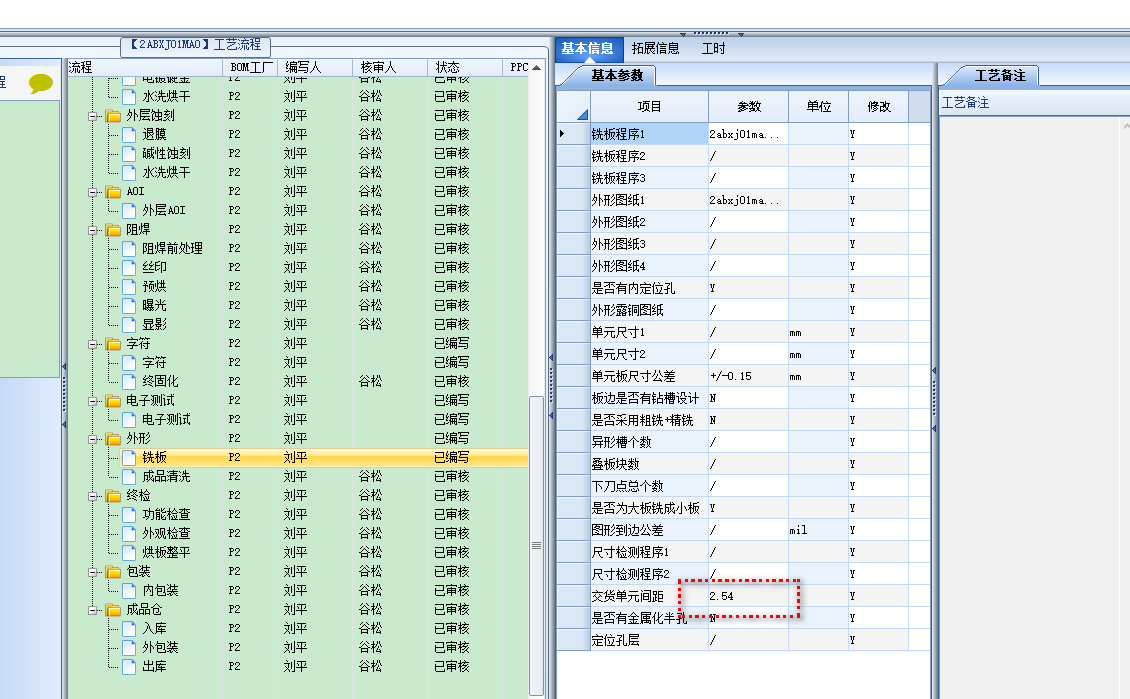Click document icon beside 退膜
1130x699 pixels.
(x=129, y=135)
